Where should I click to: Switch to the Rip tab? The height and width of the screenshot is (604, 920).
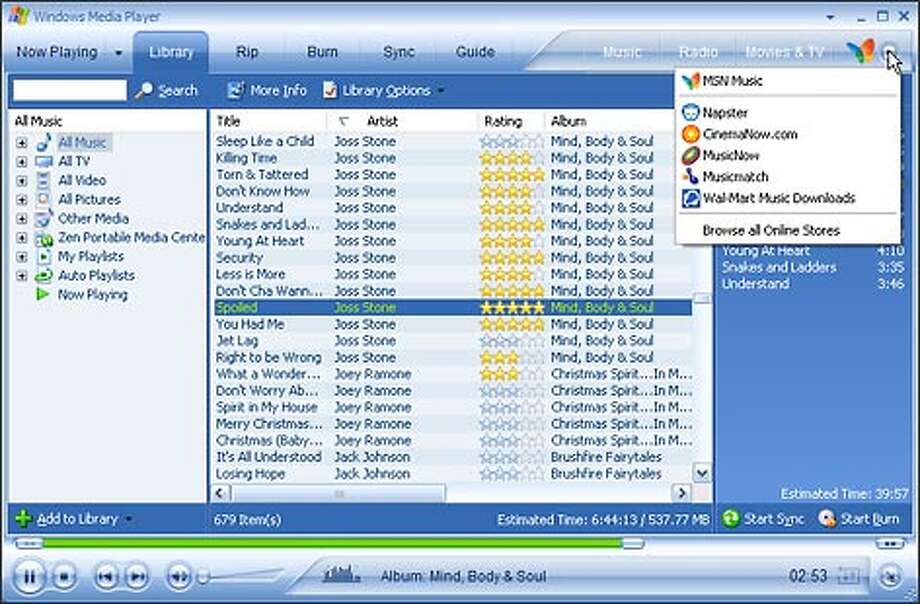coord(246,51)
